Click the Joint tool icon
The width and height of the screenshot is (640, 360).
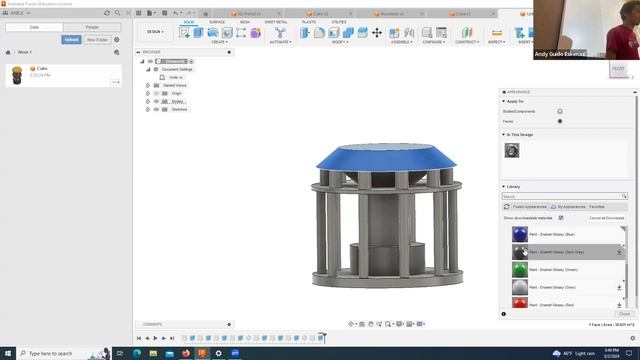pos(409,33)
